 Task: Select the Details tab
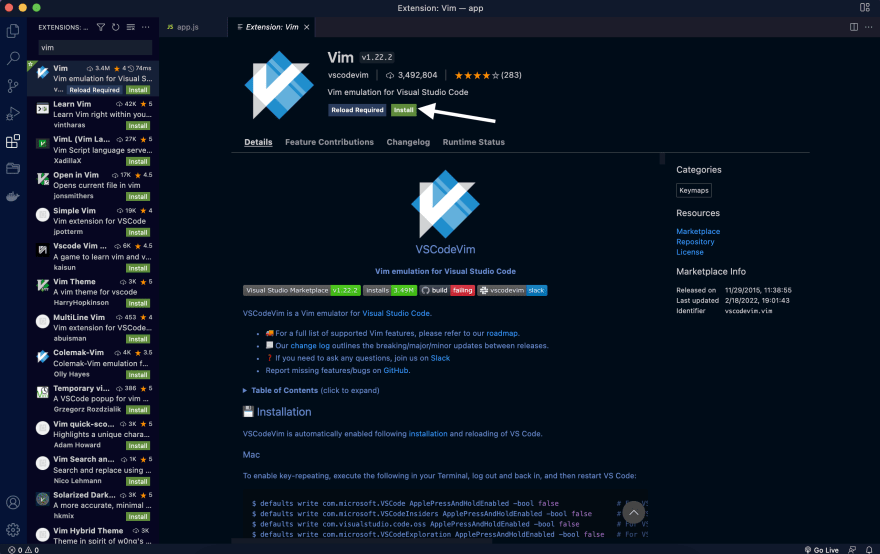258,142
